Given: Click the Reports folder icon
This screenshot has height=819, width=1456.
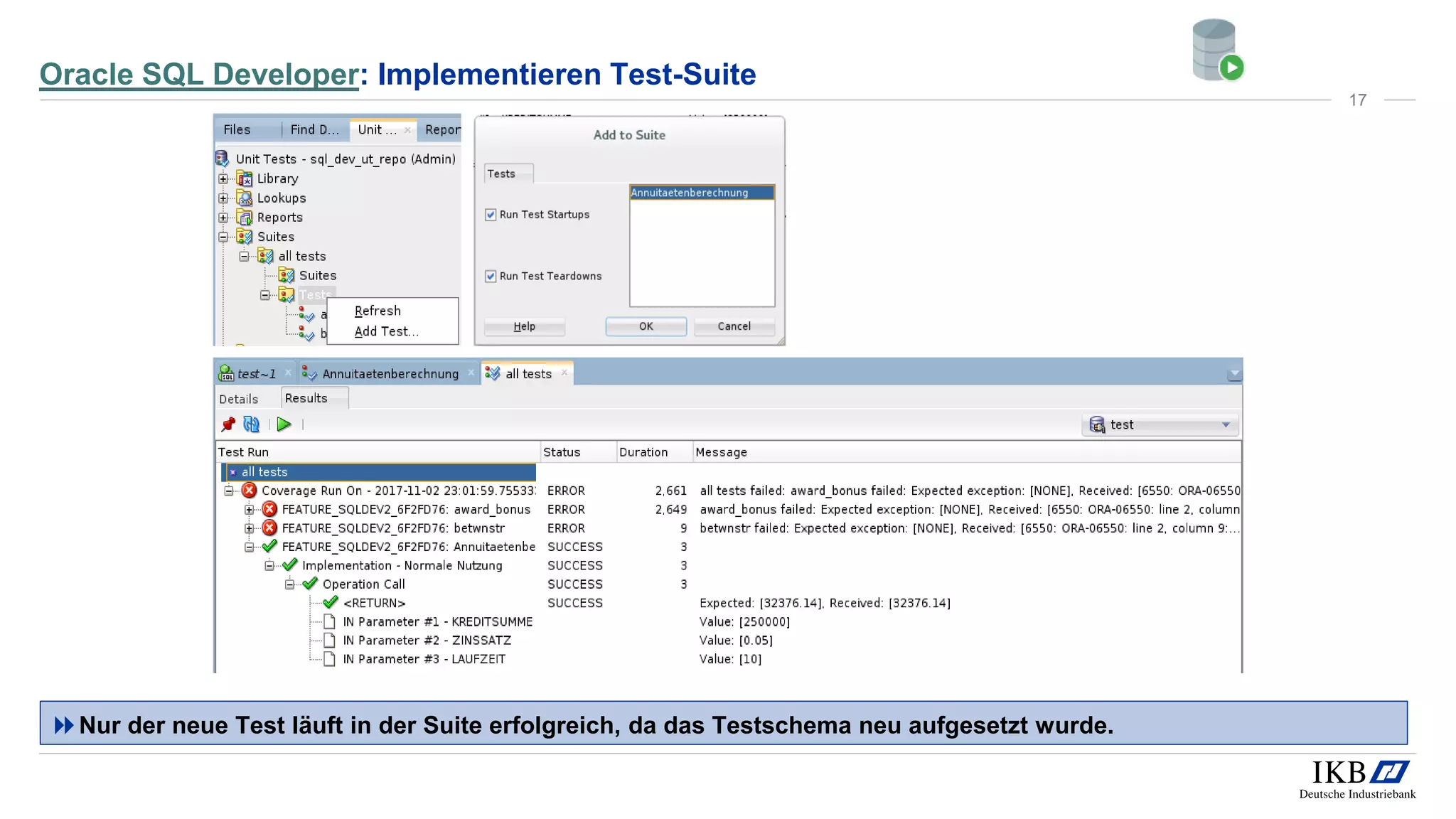Looking at the screenshot, I should [x=245, y=217].
